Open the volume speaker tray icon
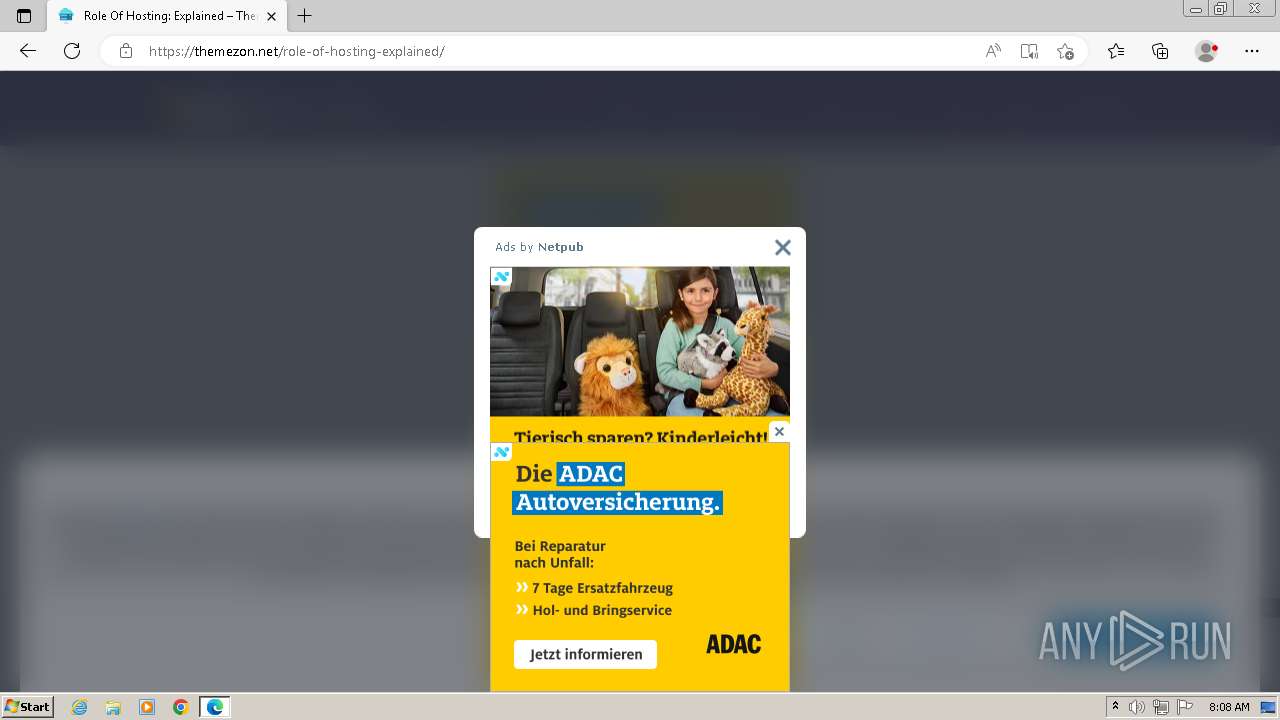This screenshot has height=720, width=1280. click(x=1137, y=707)
